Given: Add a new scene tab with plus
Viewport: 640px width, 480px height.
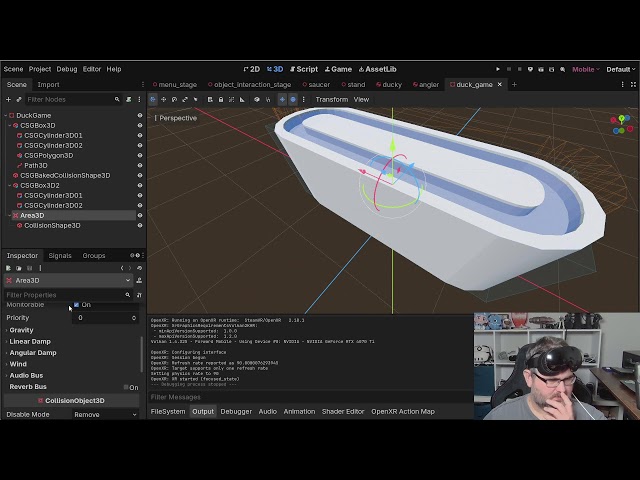Looking at the screenshot, I should 514,84.
